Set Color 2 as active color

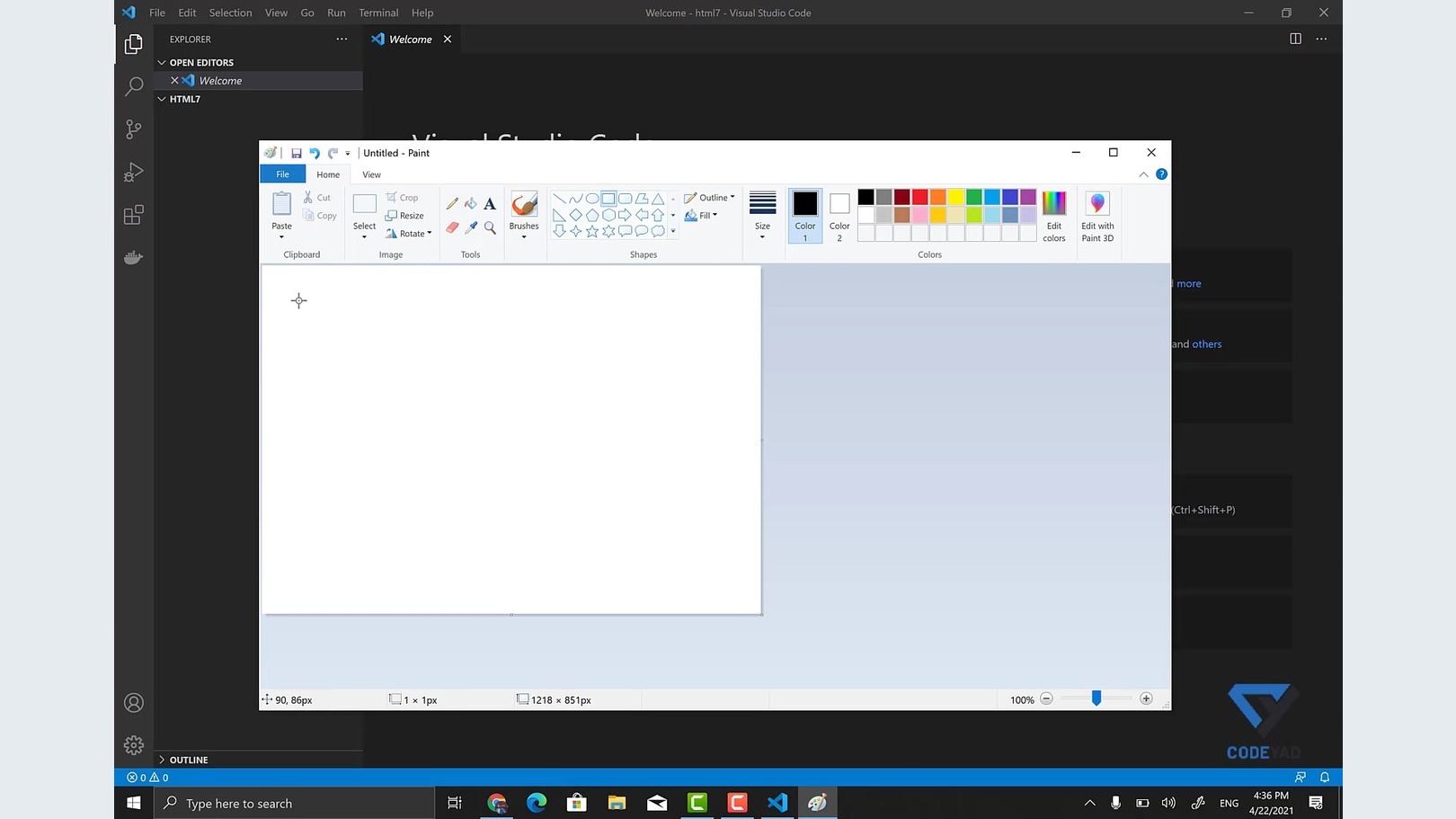[x=839, y=216]
